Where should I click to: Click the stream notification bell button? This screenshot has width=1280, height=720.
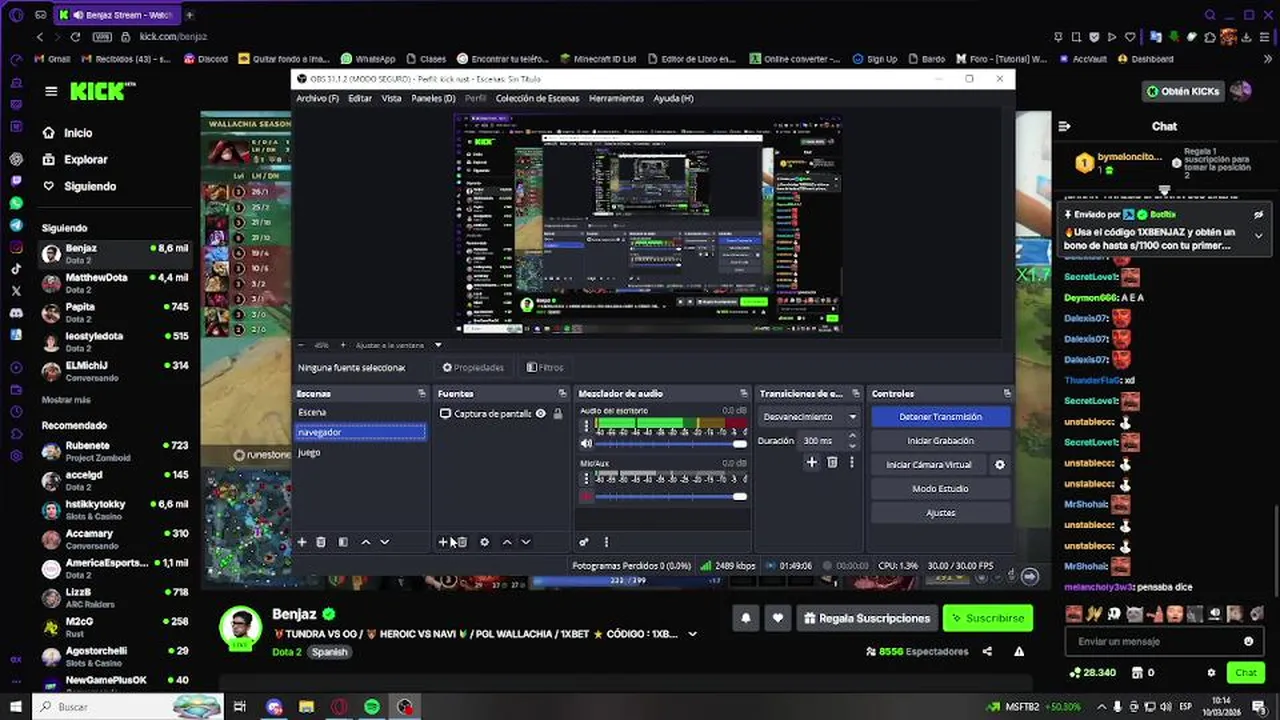pos(745,618)
